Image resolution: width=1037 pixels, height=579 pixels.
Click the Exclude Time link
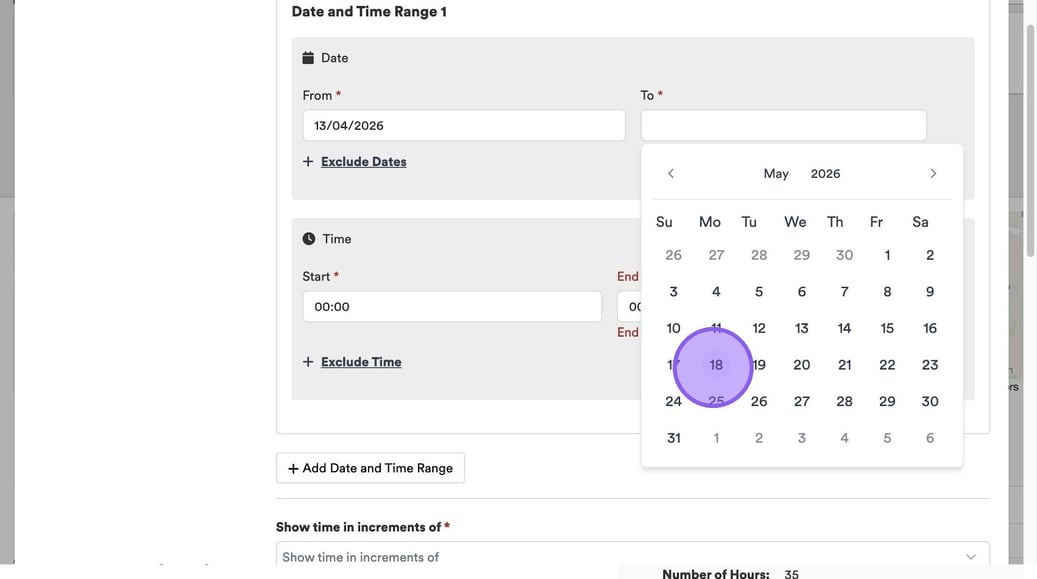(361, 362)
